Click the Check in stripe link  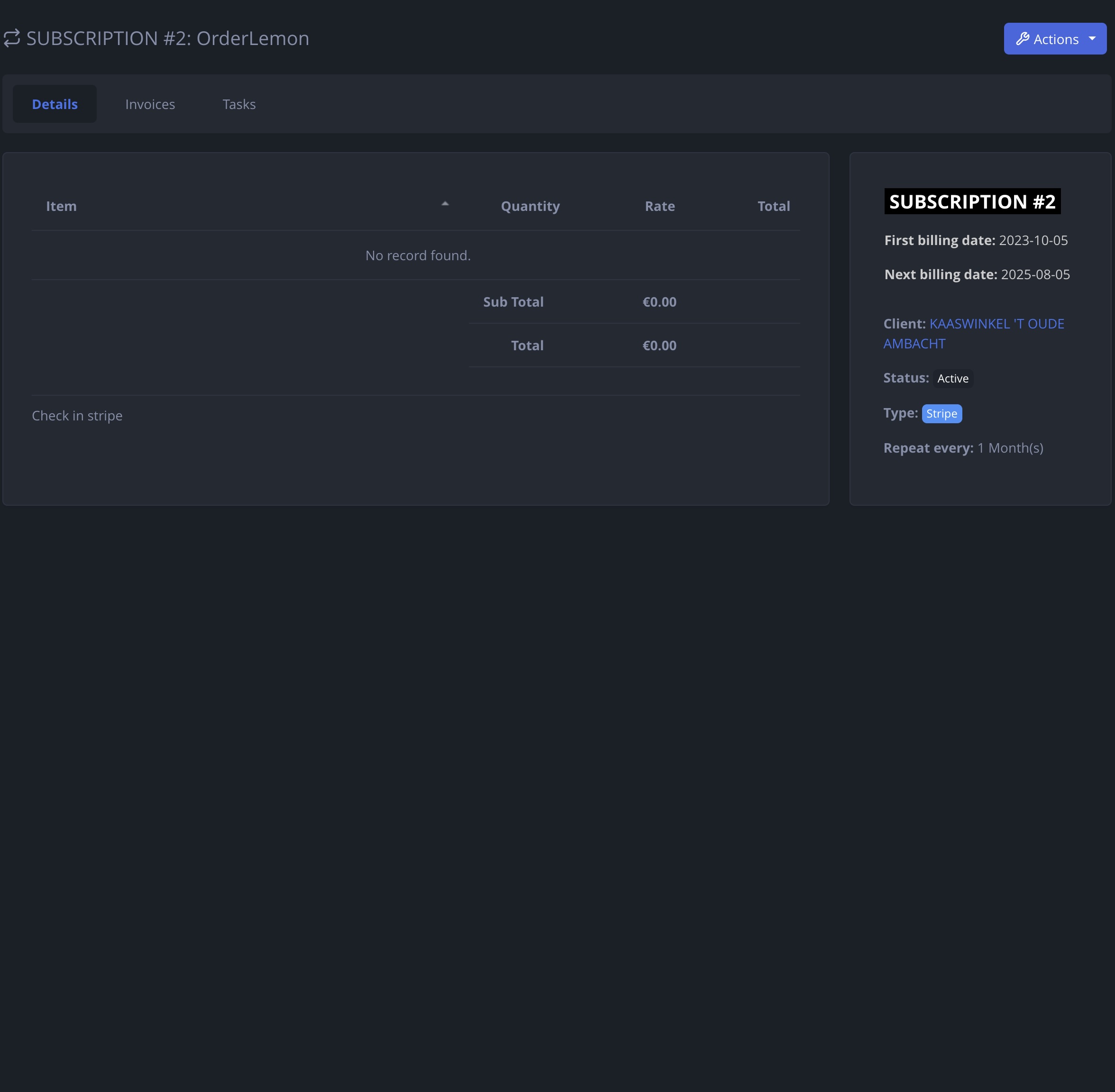[77, 415]
